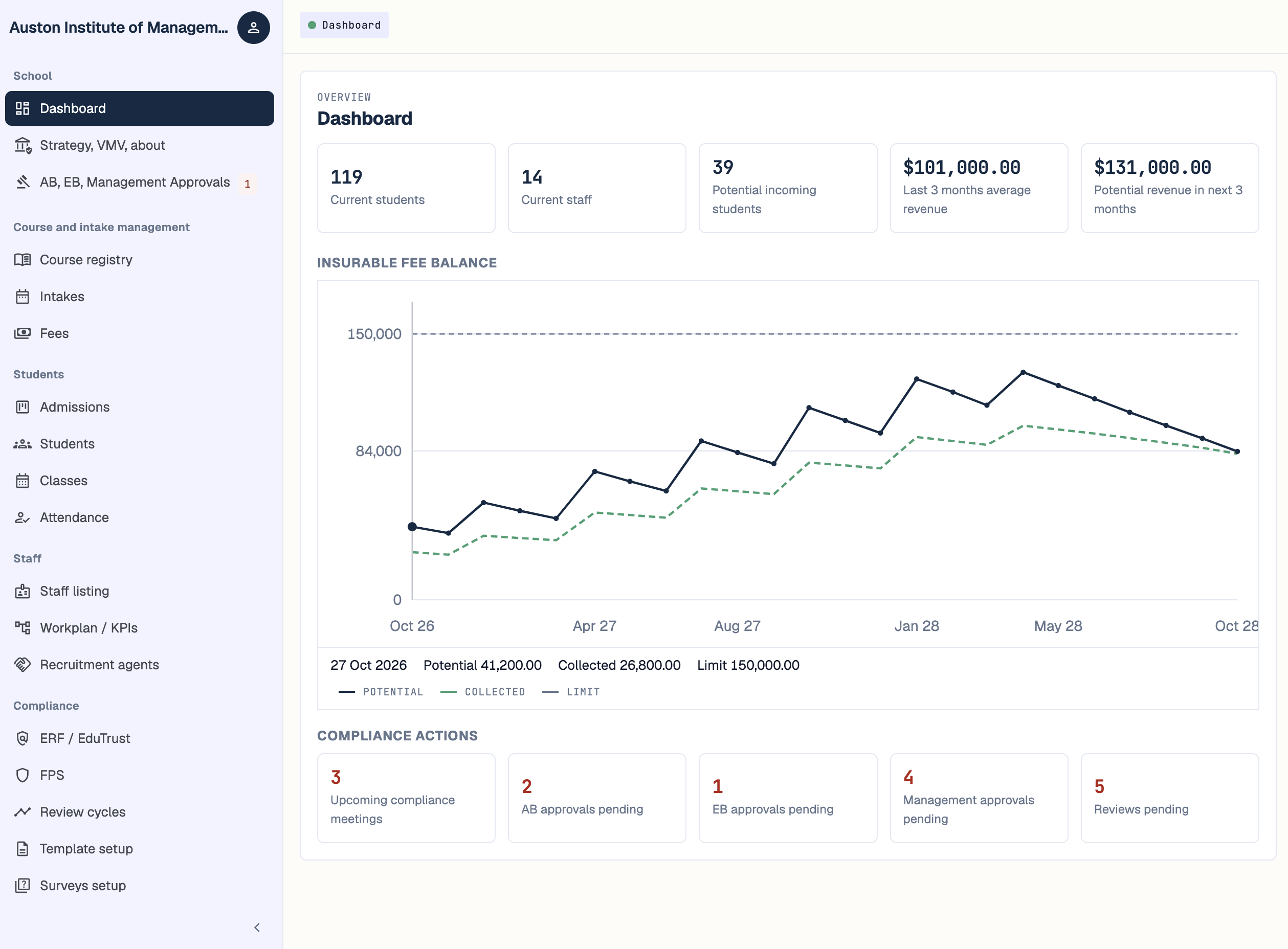Click the Oct 26 data point on chart
This screenshot has height=949, width=1288.
pyautogui.click(x=412, y=527)
